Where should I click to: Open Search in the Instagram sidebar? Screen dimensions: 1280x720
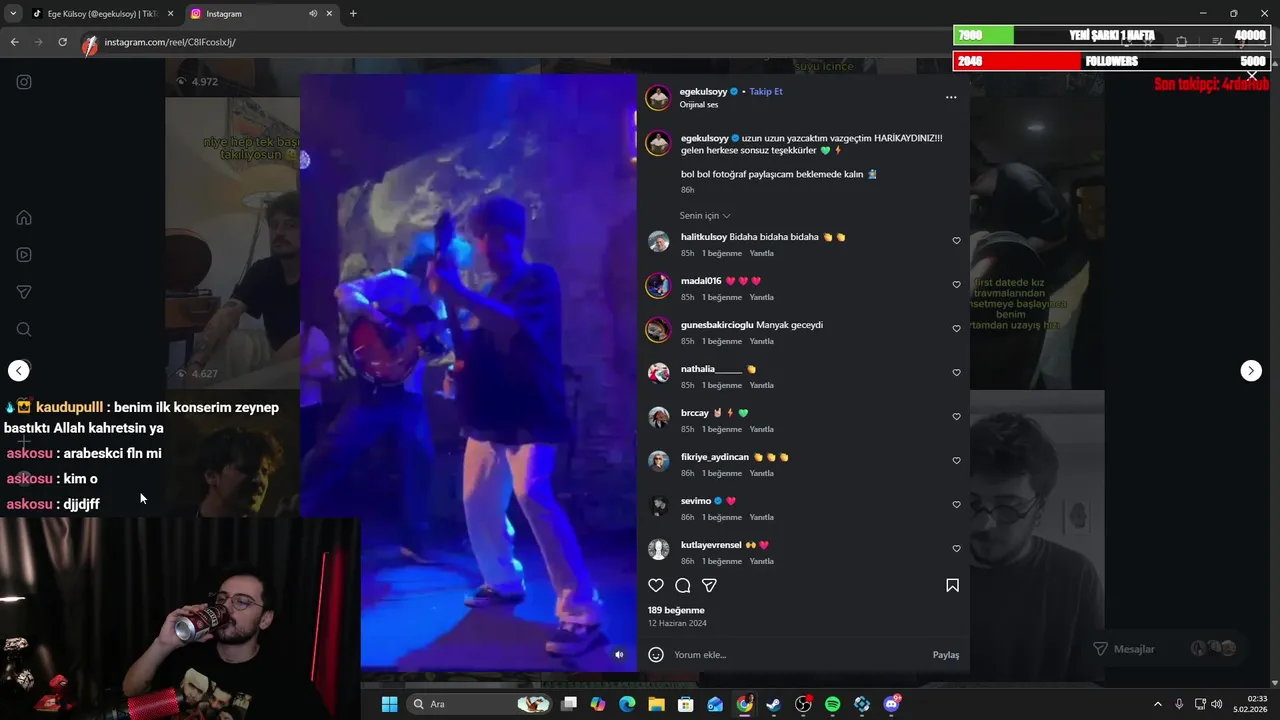coord(24,329)
